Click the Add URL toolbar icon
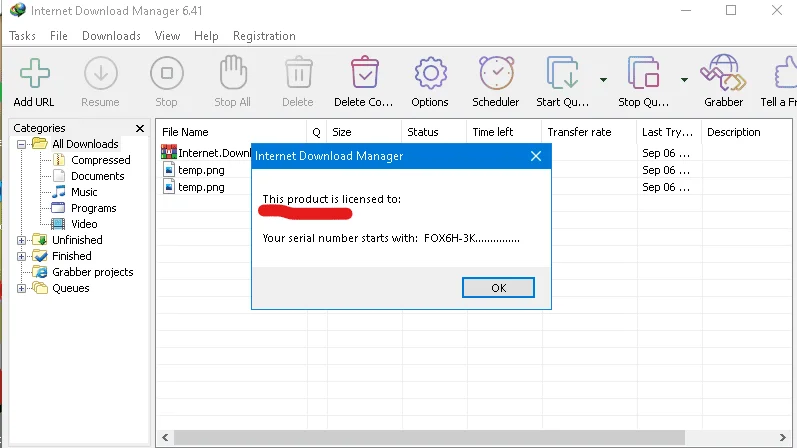 coord(34,74)
